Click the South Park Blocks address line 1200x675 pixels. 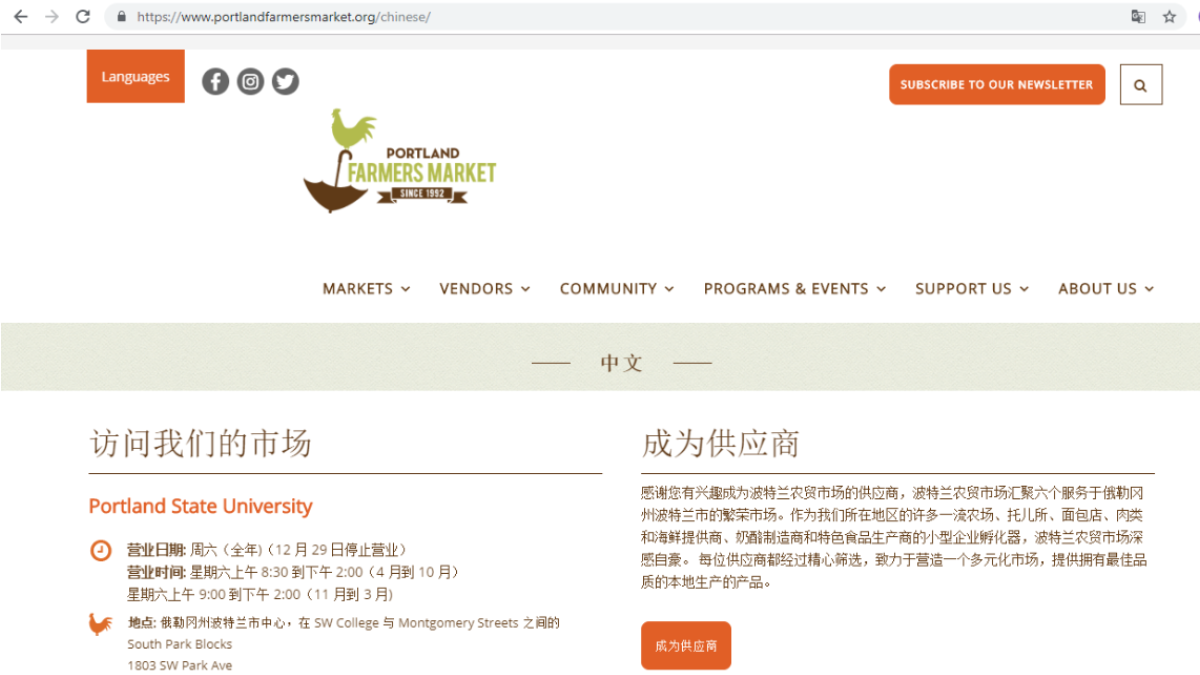pos(180,644)
